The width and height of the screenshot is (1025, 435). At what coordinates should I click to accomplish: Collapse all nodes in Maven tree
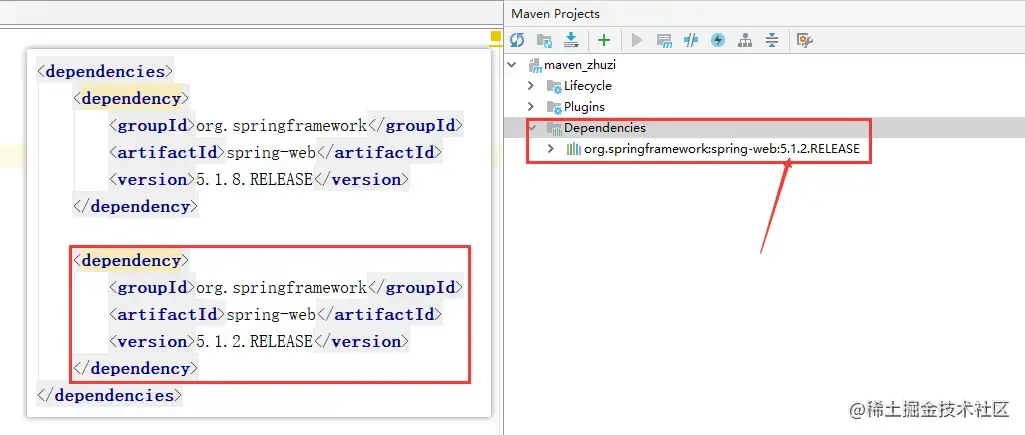[x=772, y=41]
